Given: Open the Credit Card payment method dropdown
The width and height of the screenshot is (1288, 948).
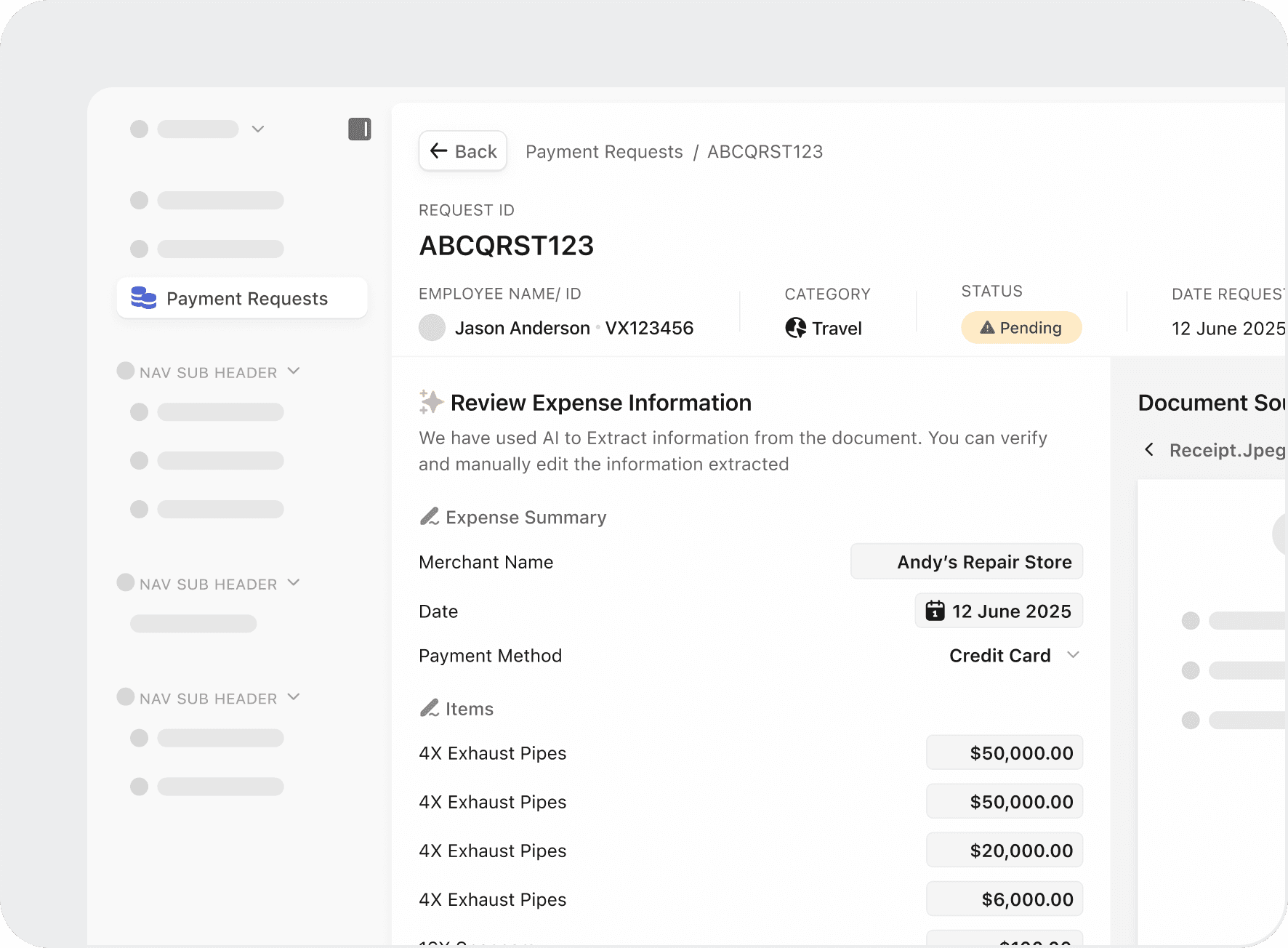Looking at the screenshot, I should tap(1015, 656).
